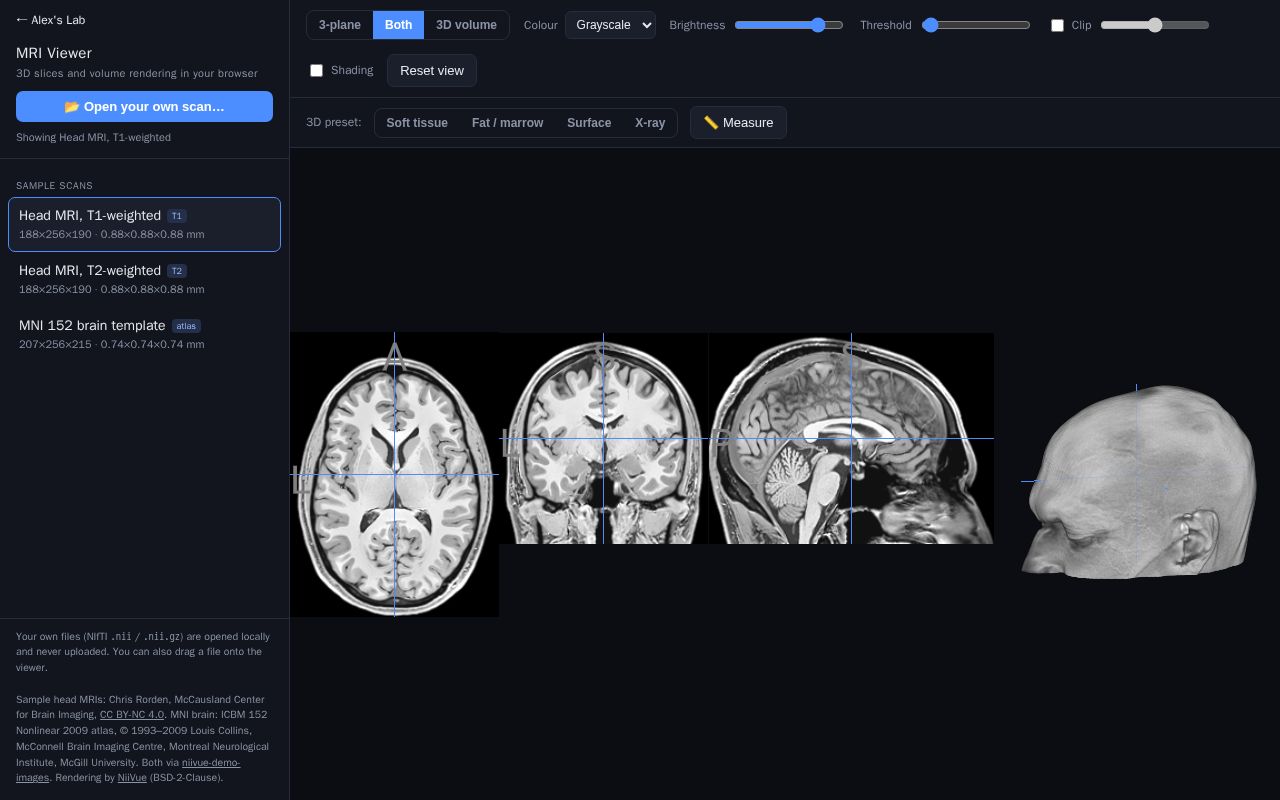Open the CC BY-NC 4.0 license link

(x=132, y=715)
